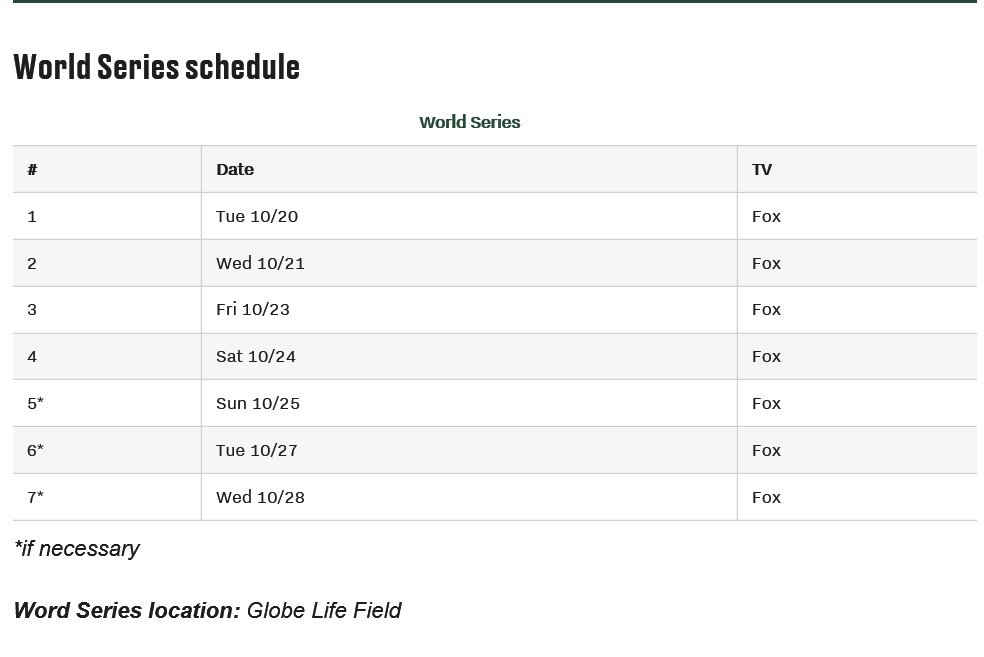The width and height of the screenshot is (984, 657).
Task: Click the *if necessary footnote
Action: tap(77, 549)
